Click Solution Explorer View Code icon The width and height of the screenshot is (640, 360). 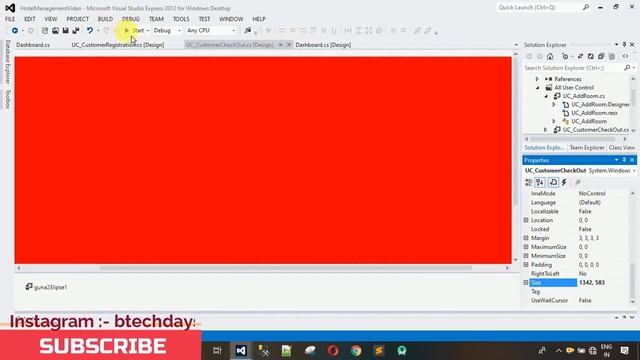coord(626,56)
